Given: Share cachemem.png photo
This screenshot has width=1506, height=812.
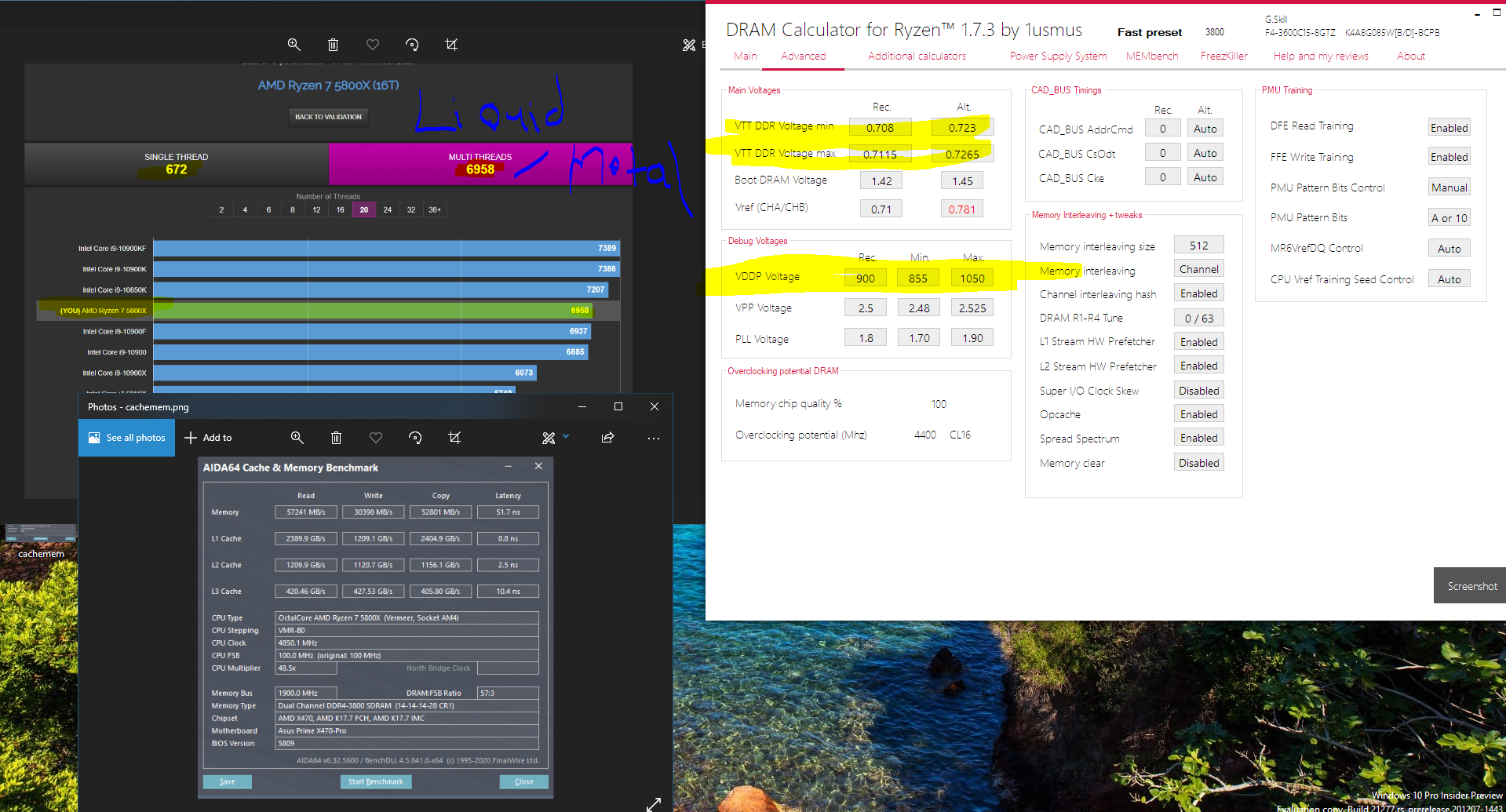Looking at the screenshot, I should pyautogui.click(x=607, y=438).
